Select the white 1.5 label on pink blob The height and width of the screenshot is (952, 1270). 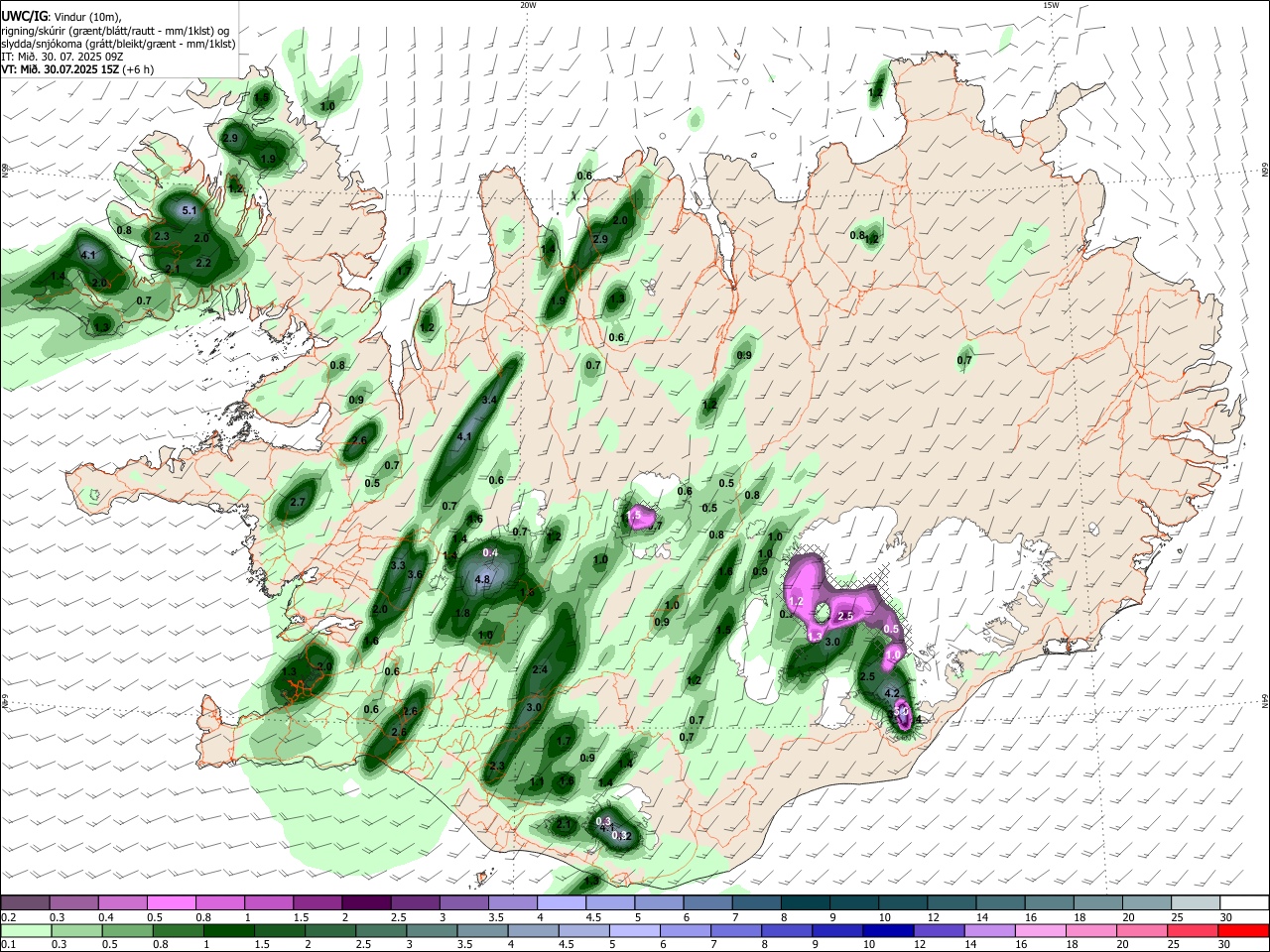632,517
